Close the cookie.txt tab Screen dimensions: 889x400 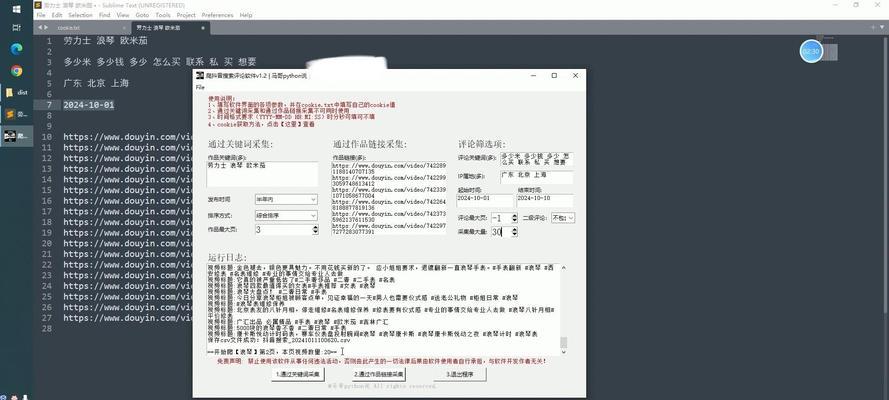pos(124,27)
